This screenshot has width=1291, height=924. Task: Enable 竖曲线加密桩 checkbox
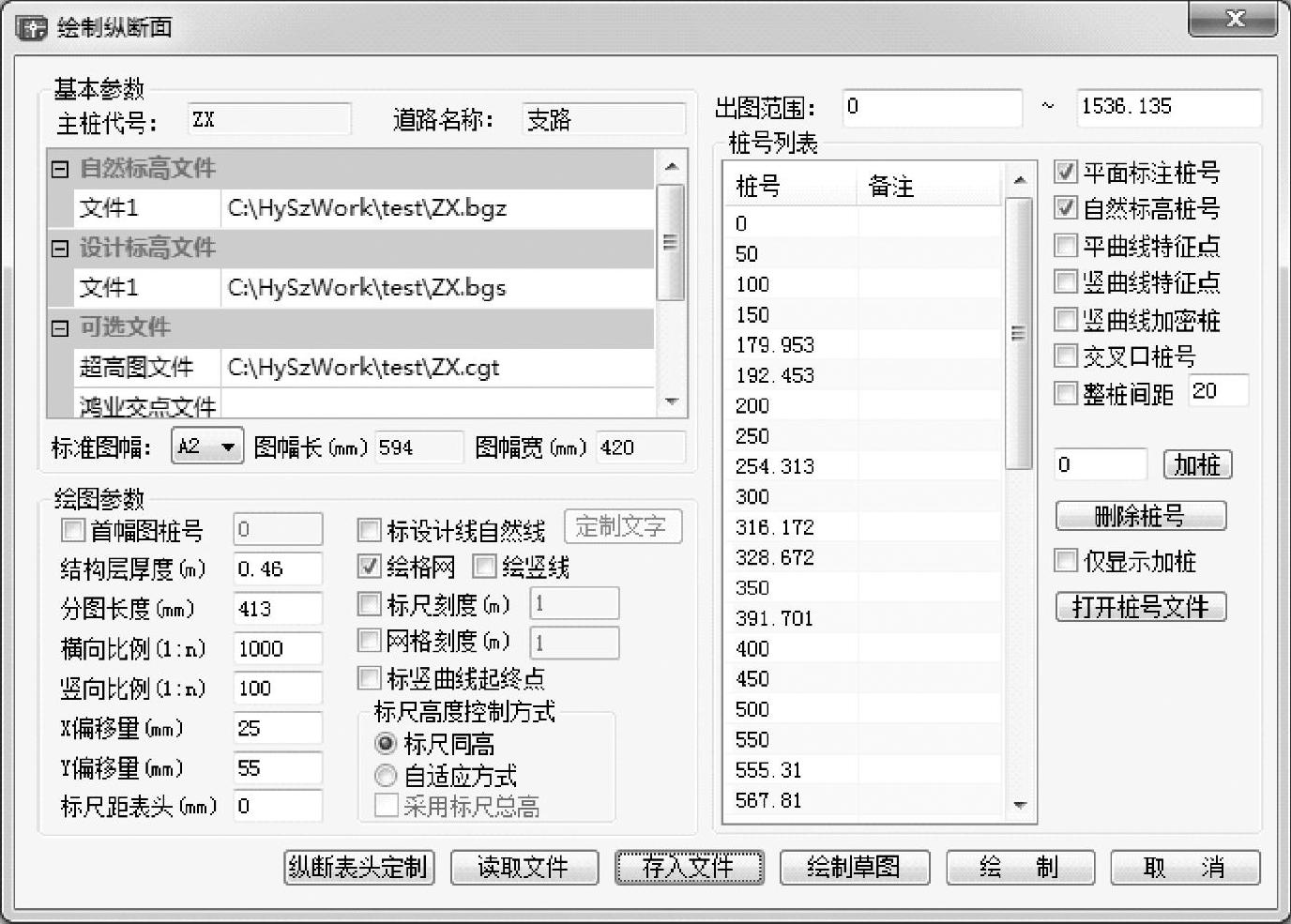tap(1065, 320)
